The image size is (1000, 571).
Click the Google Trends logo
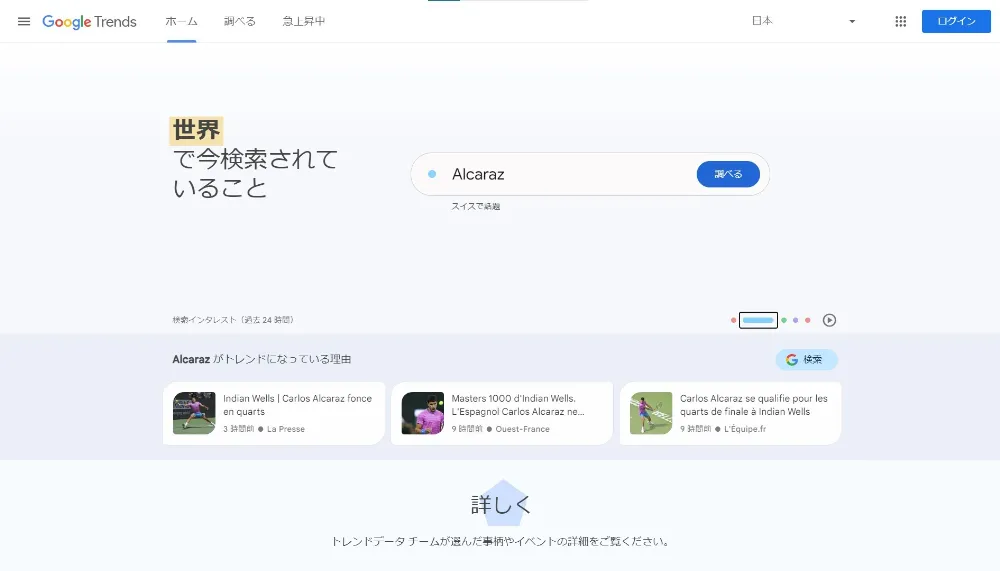coord(89,22)
